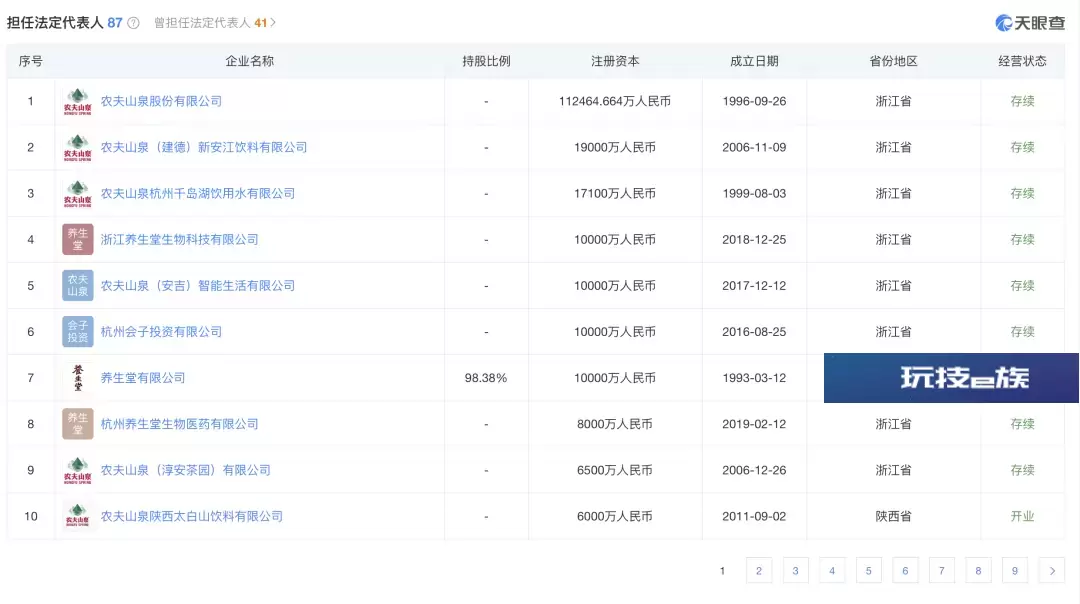Image resolution: width=1080 pixels, height=604 pixels.
Task: Open 农夫山泉（安吉）智能生活有限公司 link
Action: coord(198,286)
